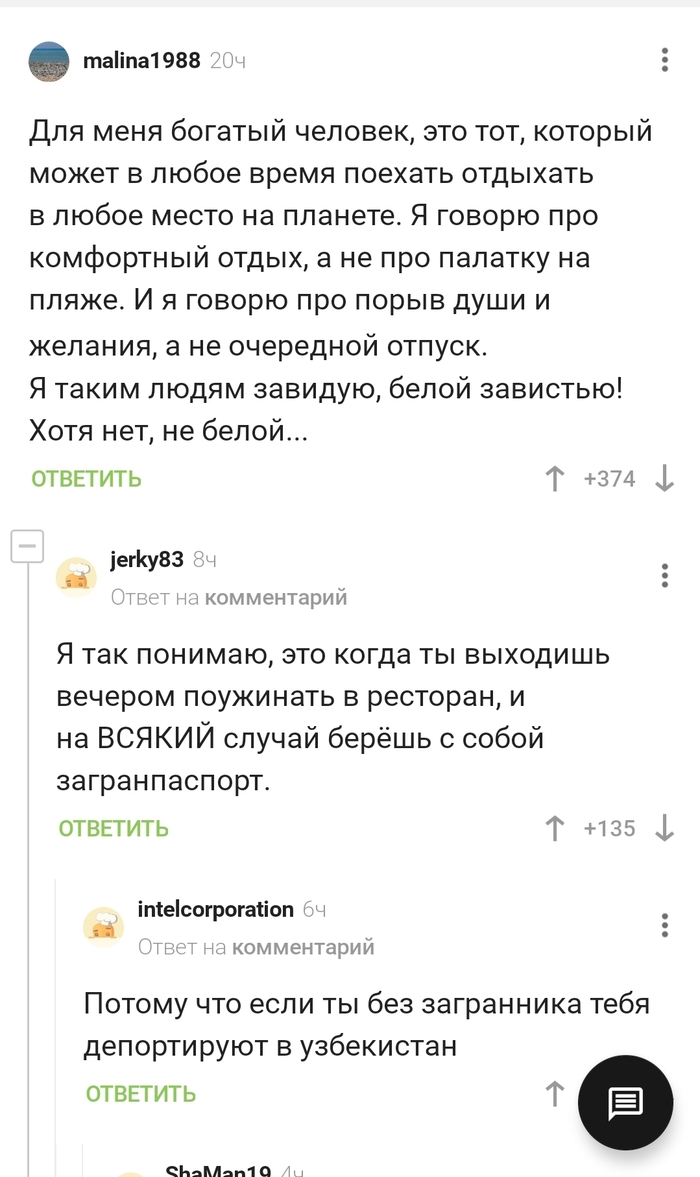Collapse jerky83's comment thread with the minus toggle

29,546
